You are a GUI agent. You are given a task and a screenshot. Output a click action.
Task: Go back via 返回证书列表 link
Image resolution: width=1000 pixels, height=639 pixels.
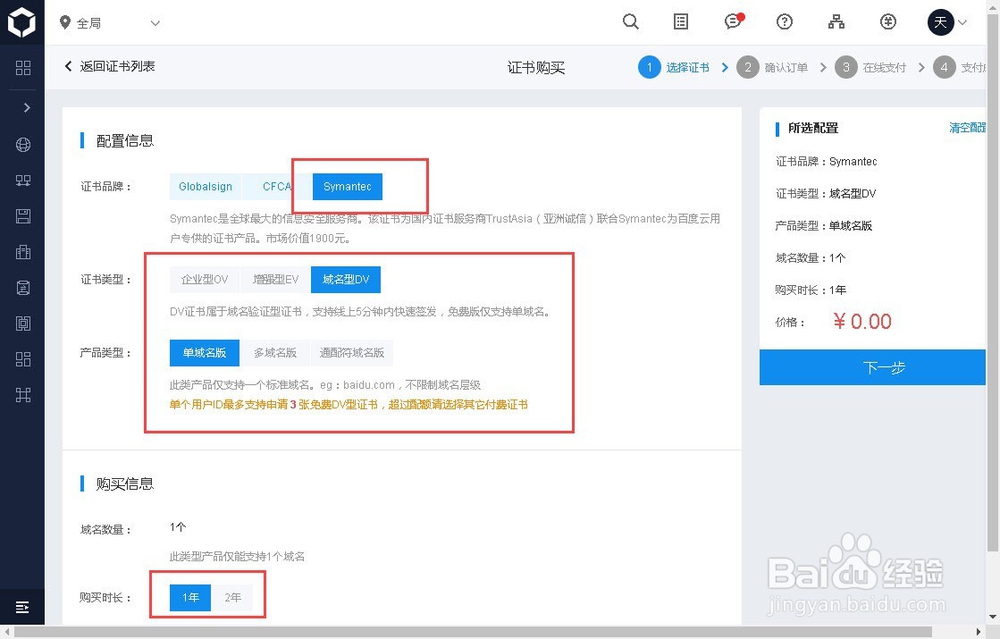(117, 66)
